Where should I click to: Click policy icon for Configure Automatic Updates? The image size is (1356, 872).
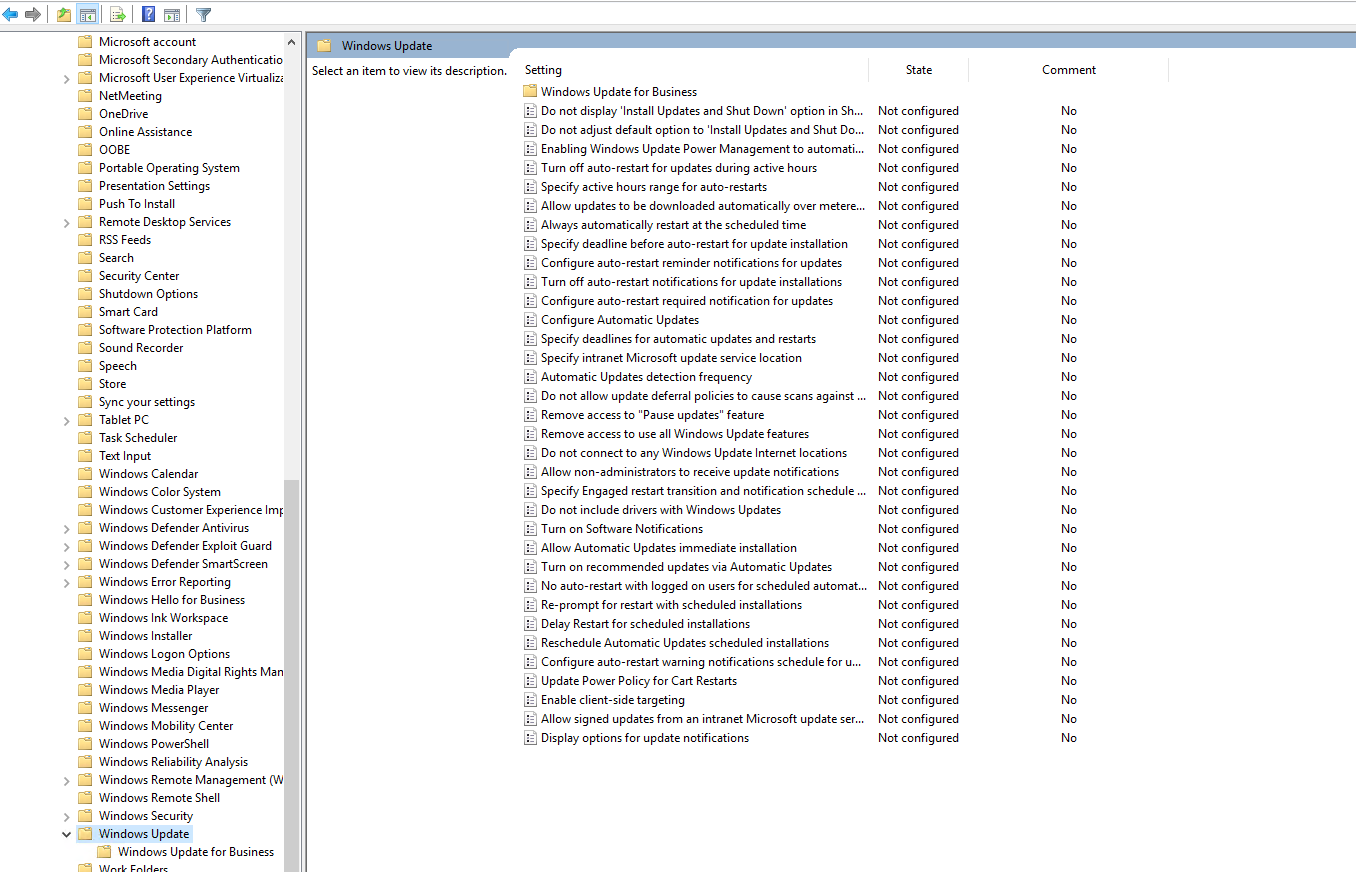pos(531,320)
